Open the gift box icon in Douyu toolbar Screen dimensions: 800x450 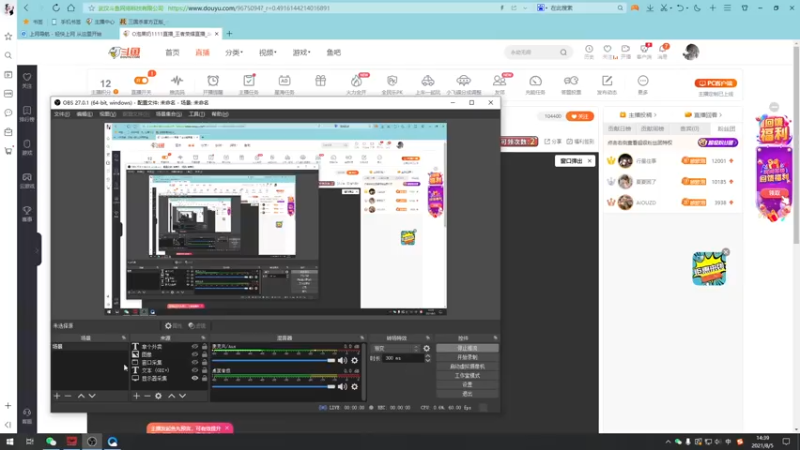click(320, 81)
